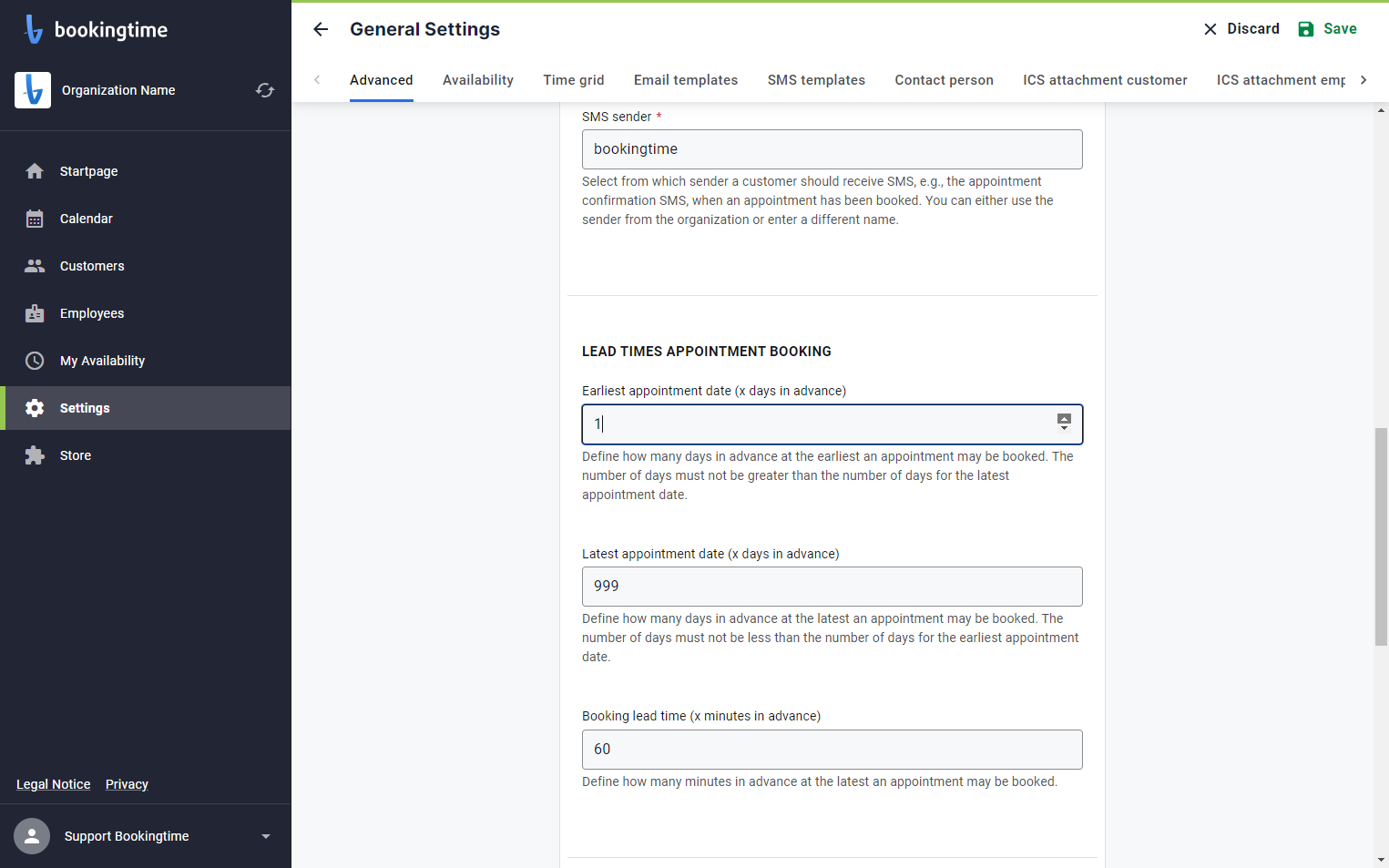
Task: Click the SMS sender input field
Action: pos(832,149)
